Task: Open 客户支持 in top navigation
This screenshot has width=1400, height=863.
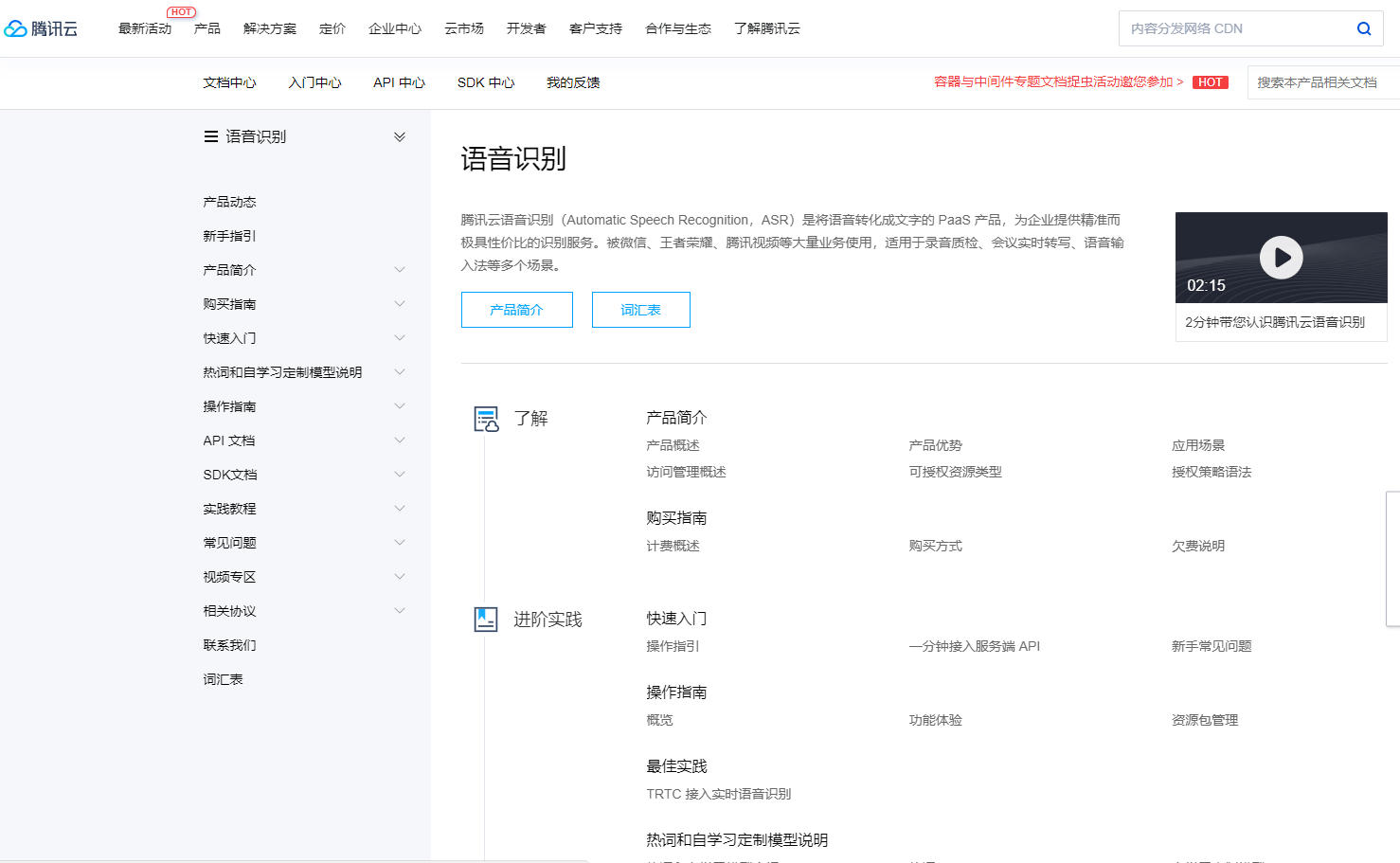Action: pyautogui.click(x=596, y=28)
